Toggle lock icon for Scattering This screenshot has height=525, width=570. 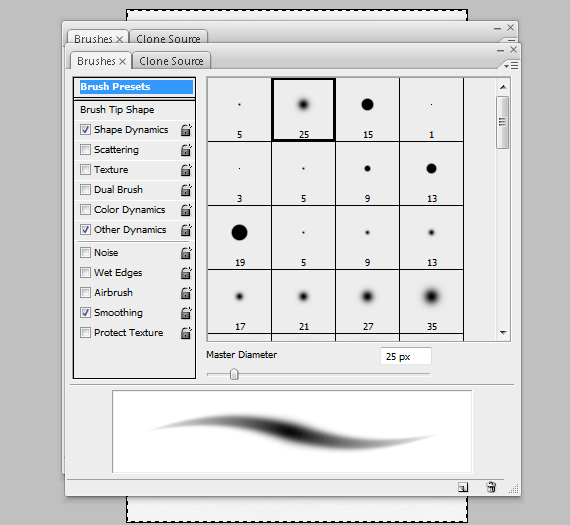tap(186, 150)
